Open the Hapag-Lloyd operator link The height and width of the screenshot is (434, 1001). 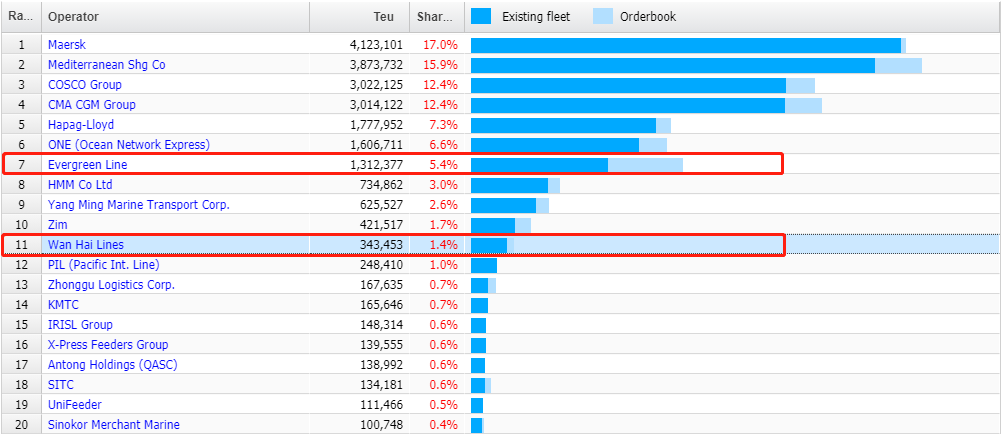coord(80,125)
